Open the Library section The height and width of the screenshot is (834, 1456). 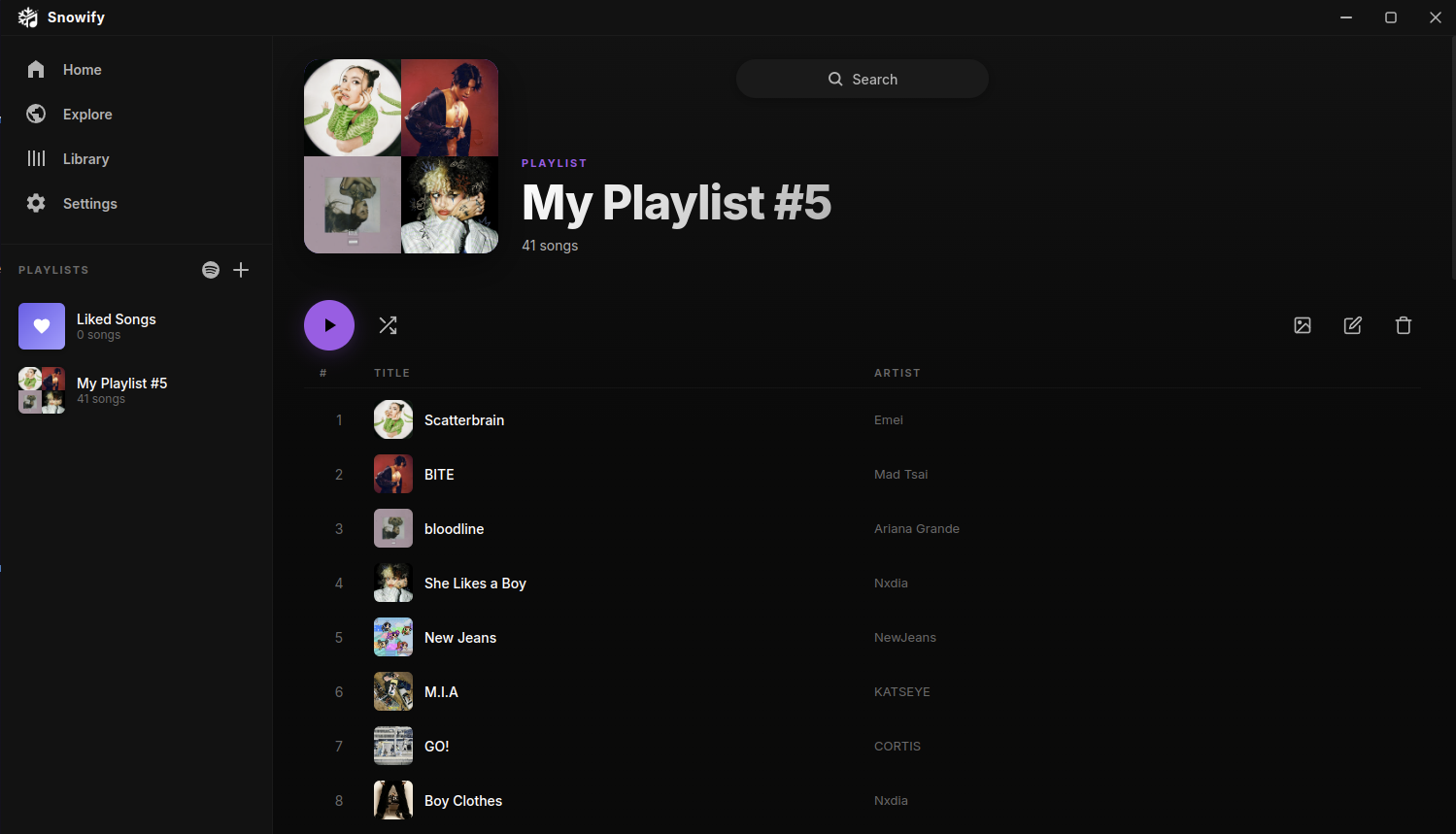coord(36,158)
